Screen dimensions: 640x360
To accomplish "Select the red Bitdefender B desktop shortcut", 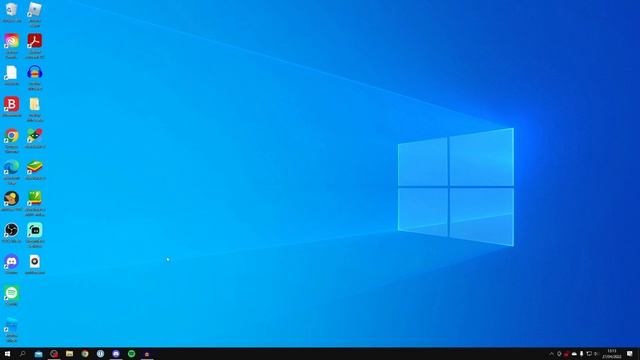I will 11,104.
